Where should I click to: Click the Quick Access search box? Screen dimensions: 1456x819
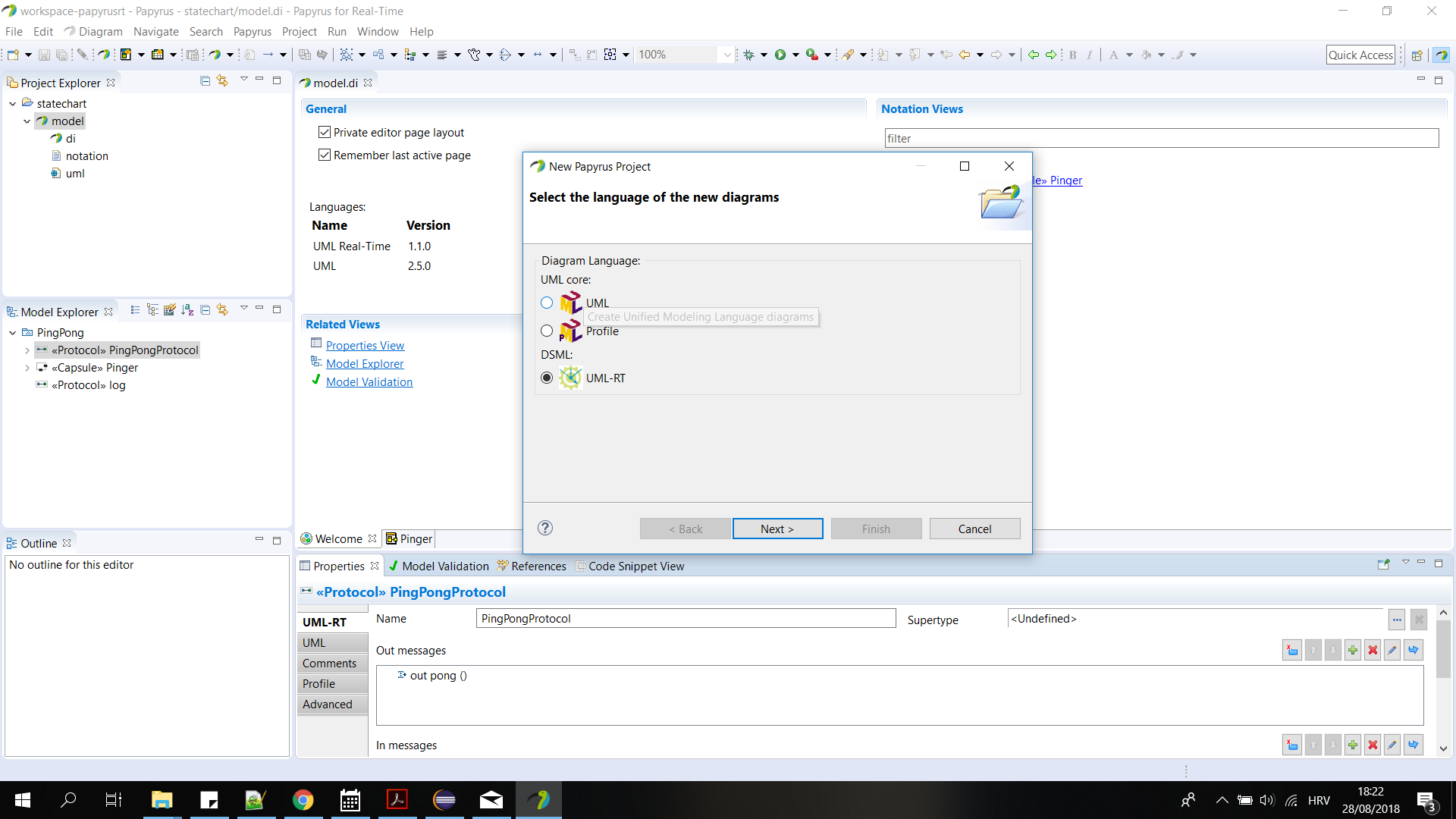[x=1360, y=55]
